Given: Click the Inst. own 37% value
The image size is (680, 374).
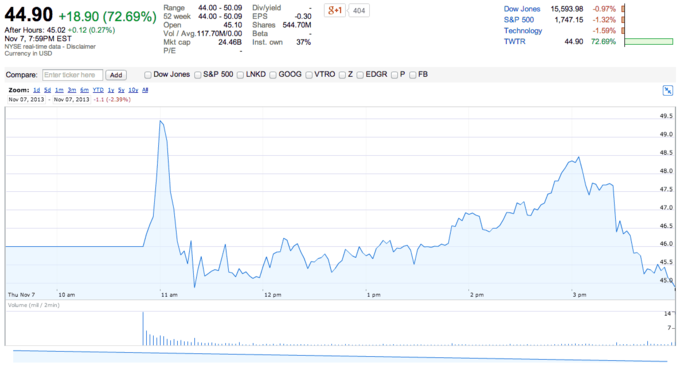Looking at the screenshot, I should [304, 42].
